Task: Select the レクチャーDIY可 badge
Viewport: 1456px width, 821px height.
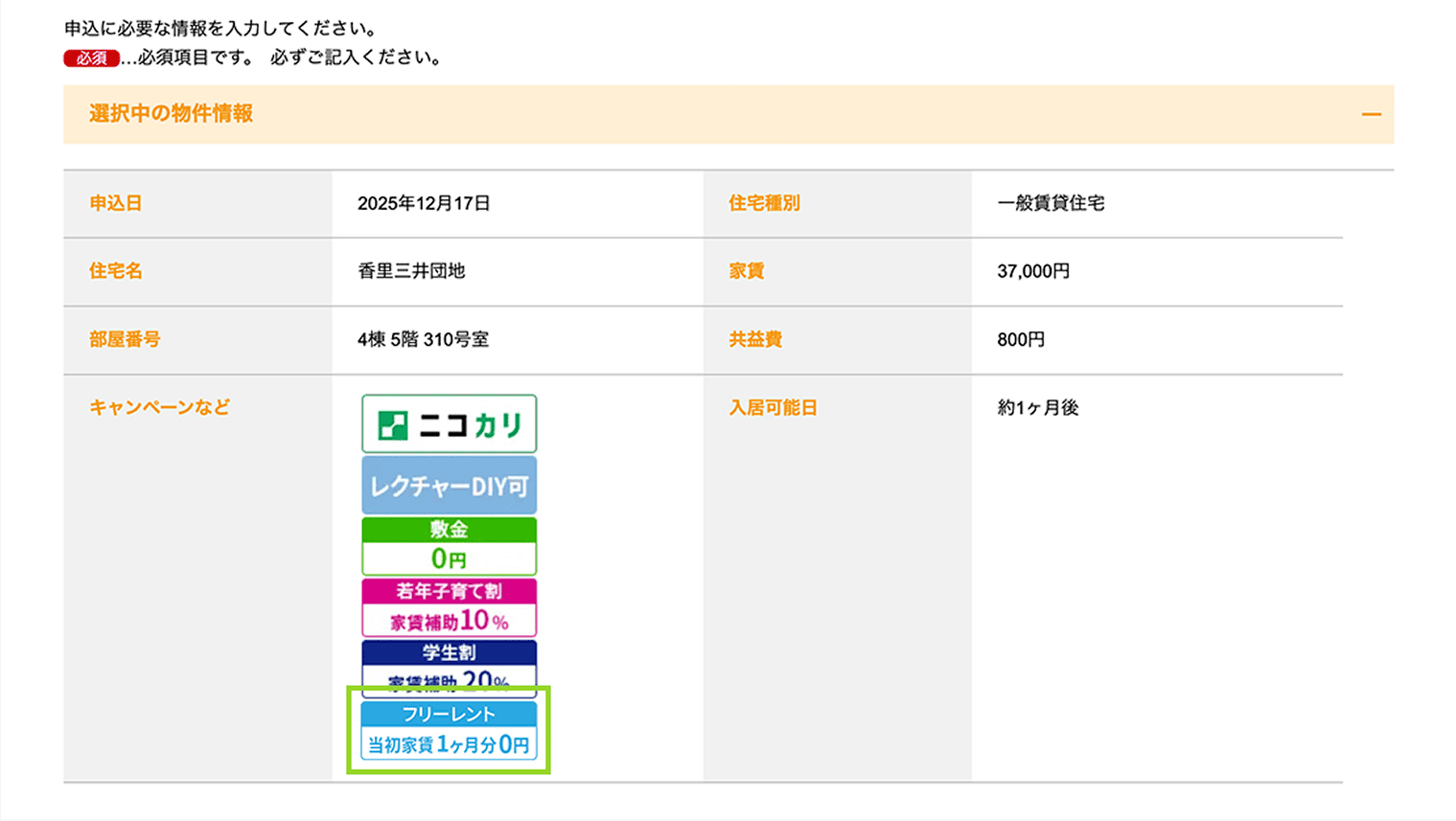Action: [449, 485]
